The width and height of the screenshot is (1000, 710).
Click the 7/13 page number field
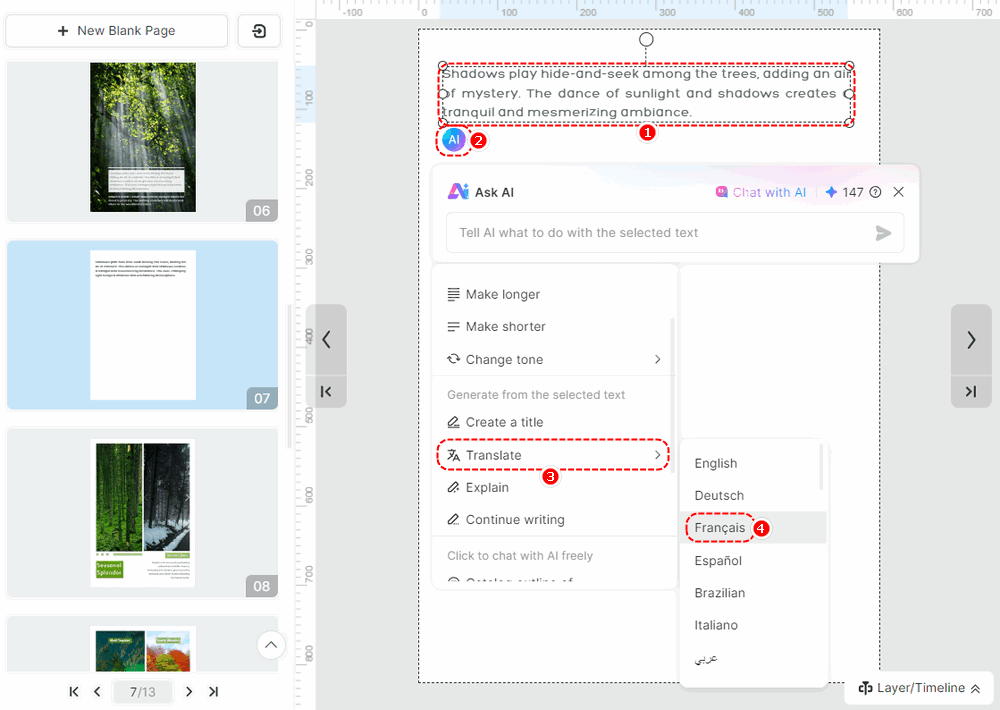pos(142,692)
